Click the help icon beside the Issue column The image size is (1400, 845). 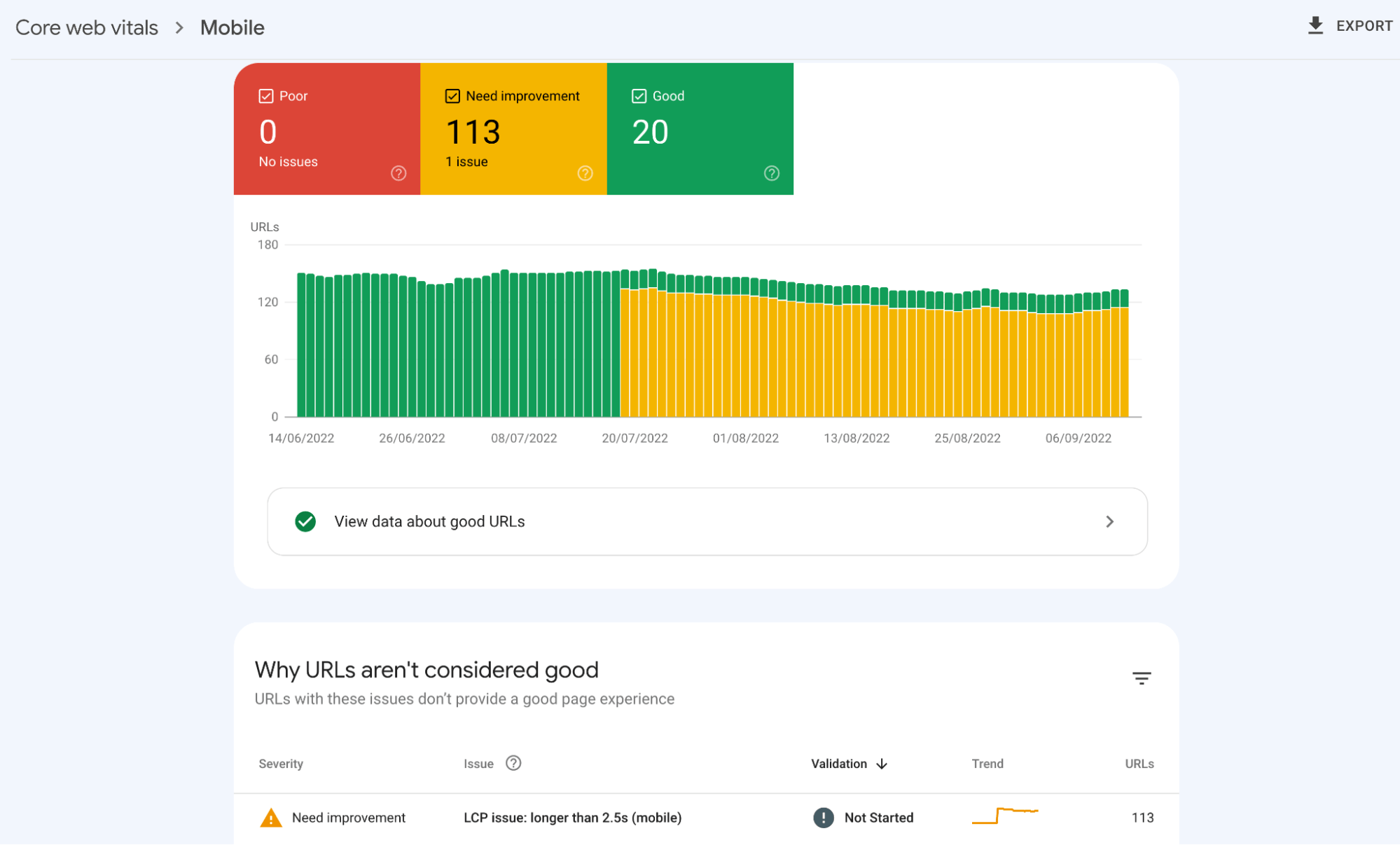[513, 763]
